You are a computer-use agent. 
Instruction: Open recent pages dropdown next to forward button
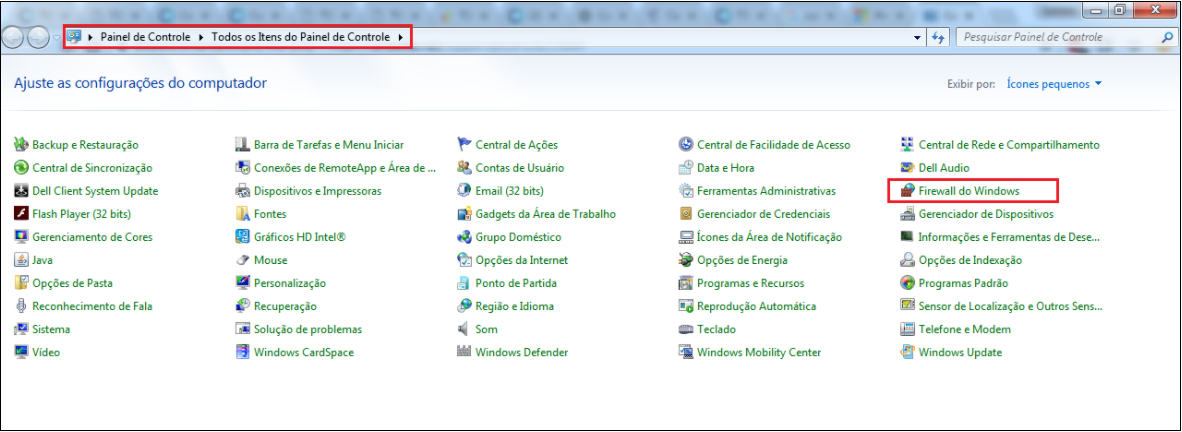coord(57,37)
